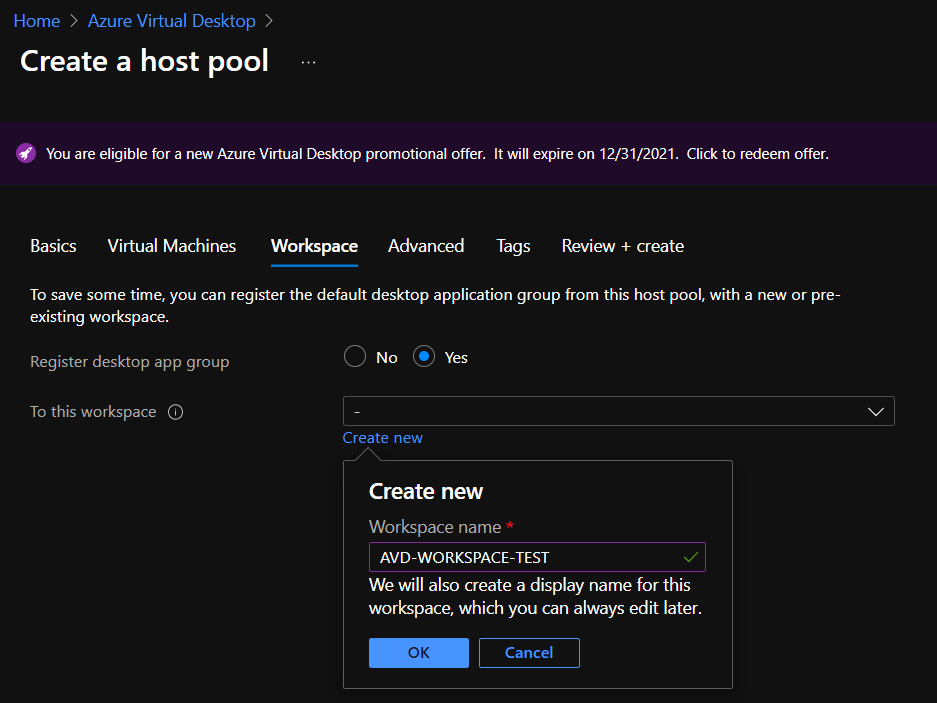Open the info icon beside To this workspace
This screenshot has height=703, width=937.
(x=175, y=412)
